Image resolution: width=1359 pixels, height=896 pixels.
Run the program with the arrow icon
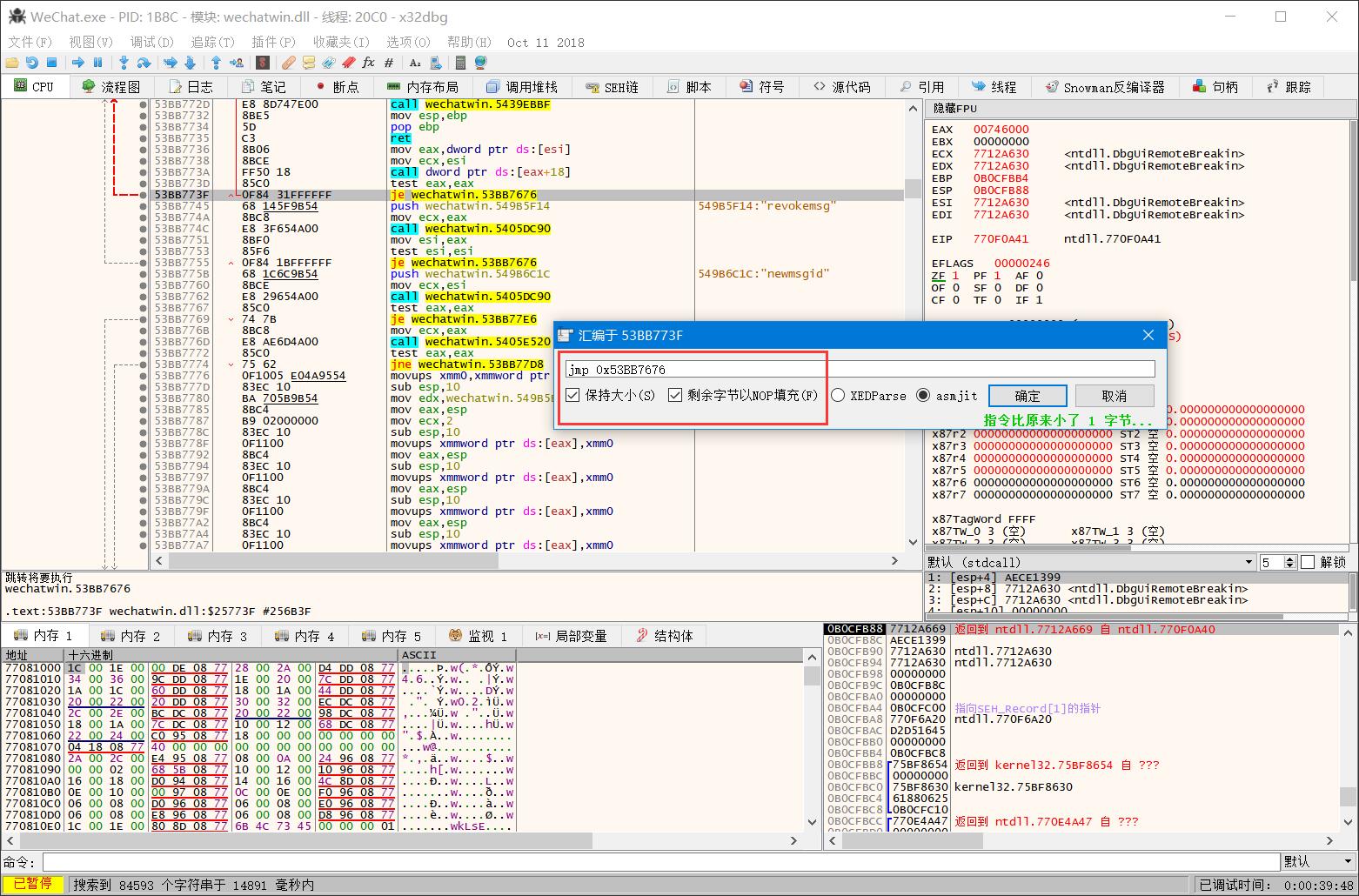[x=78, y=63]
